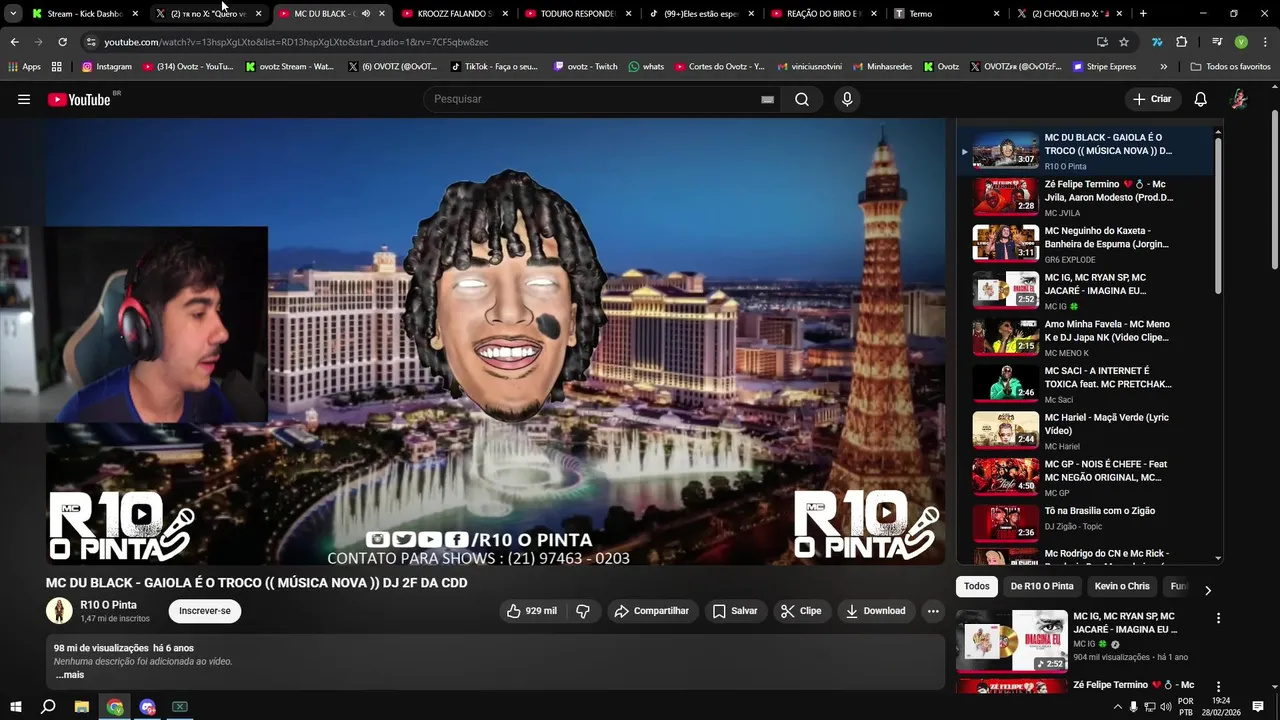This screenshot has width=1280, height=720.
Task: Activate voice search microphone
Action: (x=847, y=99)
